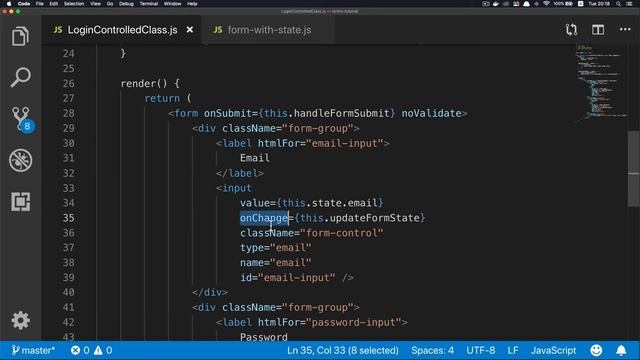Open the Selection menu
This screenshot has width=640, height=360.
tap(74, 4)
